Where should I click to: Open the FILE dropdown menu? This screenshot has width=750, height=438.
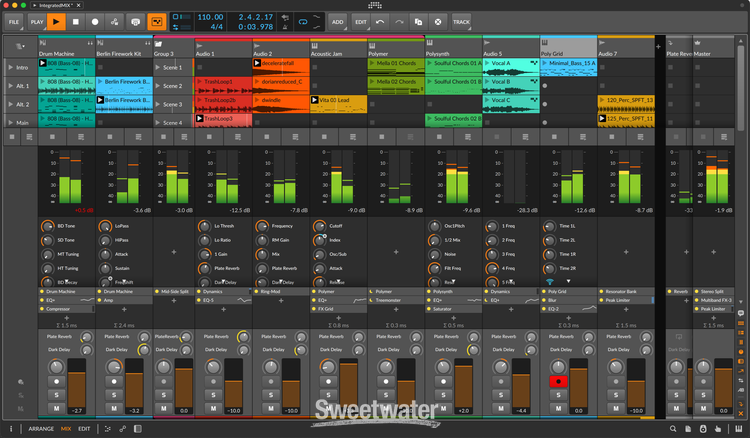point(14,21)
